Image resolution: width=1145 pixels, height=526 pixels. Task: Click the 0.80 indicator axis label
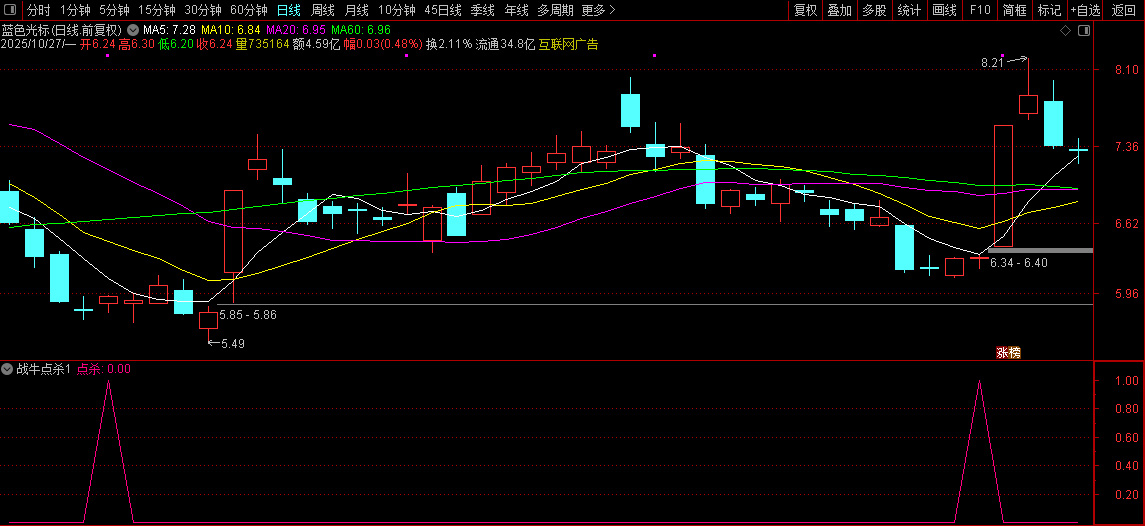1127,409
